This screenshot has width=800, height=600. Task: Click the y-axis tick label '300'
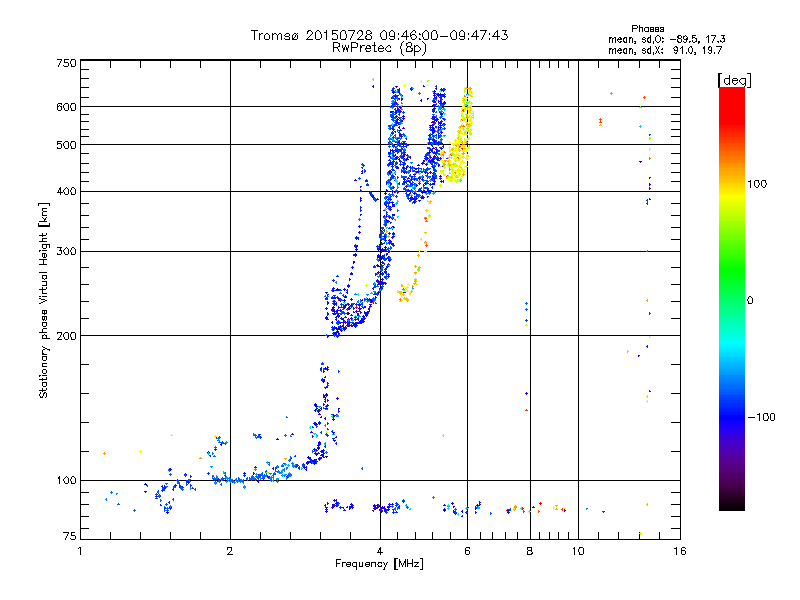66,252
